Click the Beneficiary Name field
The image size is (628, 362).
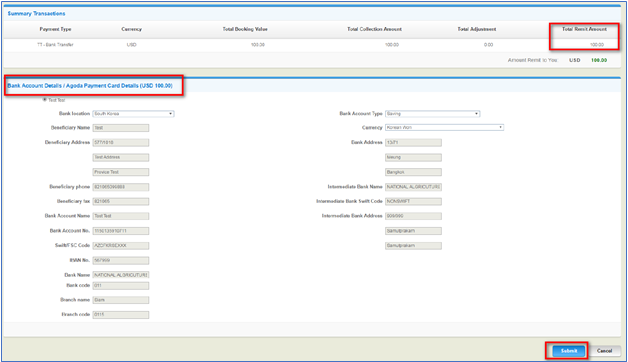click(121, 128)
